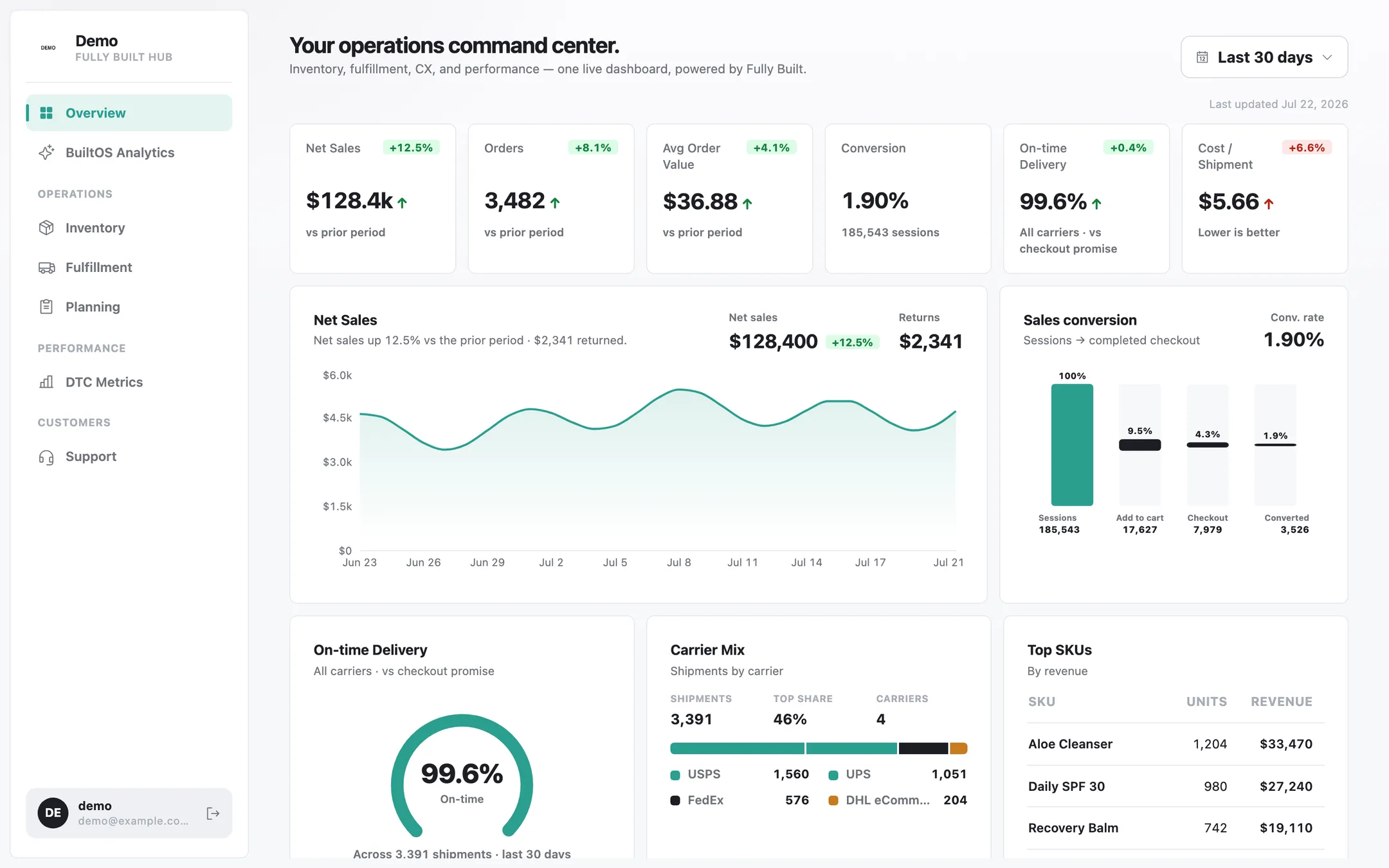Click the FedEx black legend dot
1389x868 pixels.
point(675,800)
